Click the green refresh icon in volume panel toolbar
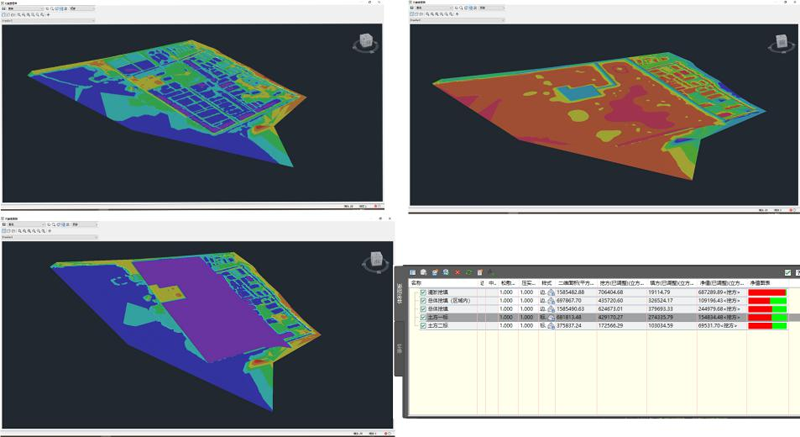The height and width of the screenshot is (437, 800). point(469,271)
